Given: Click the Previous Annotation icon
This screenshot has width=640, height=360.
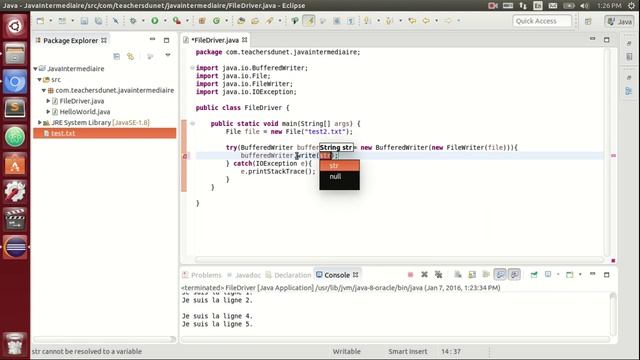Looking at the screenshot, I should [389, 21].
